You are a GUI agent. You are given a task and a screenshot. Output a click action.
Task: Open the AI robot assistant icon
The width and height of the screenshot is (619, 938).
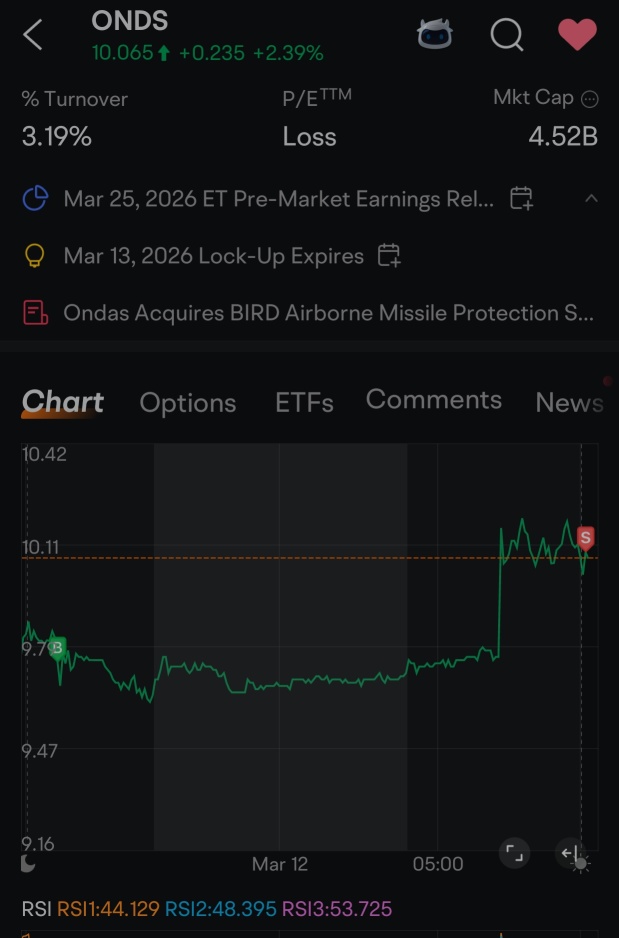click(435, 34)
